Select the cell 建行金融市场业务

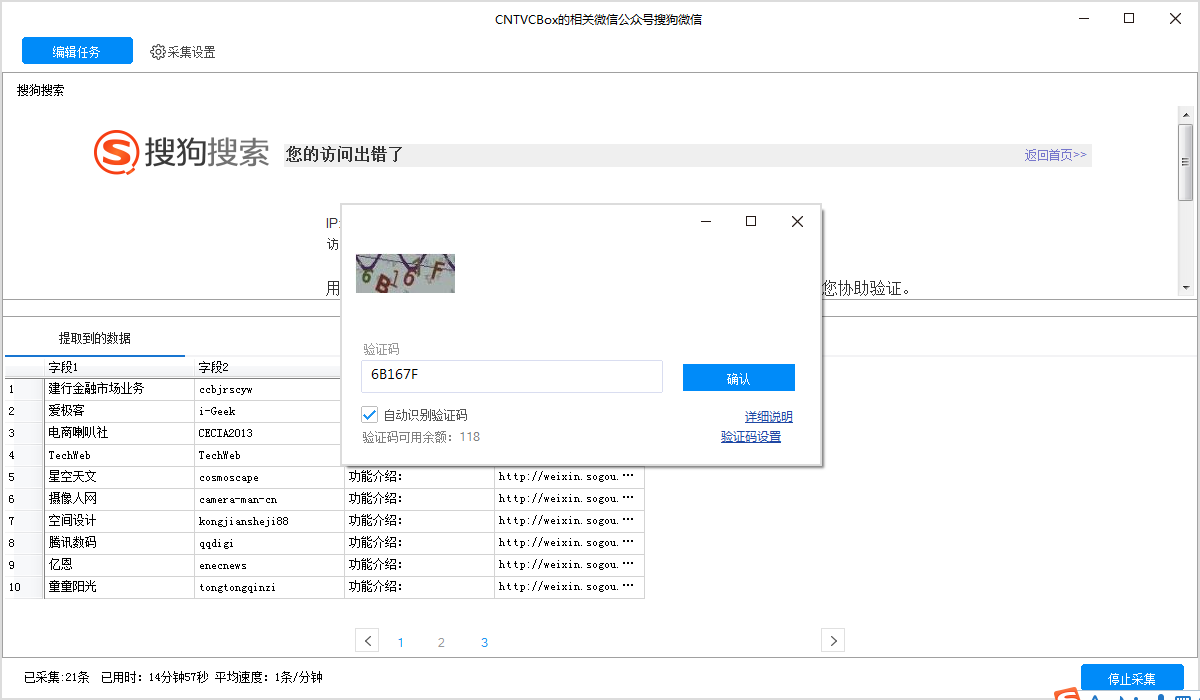click(119, 388)
